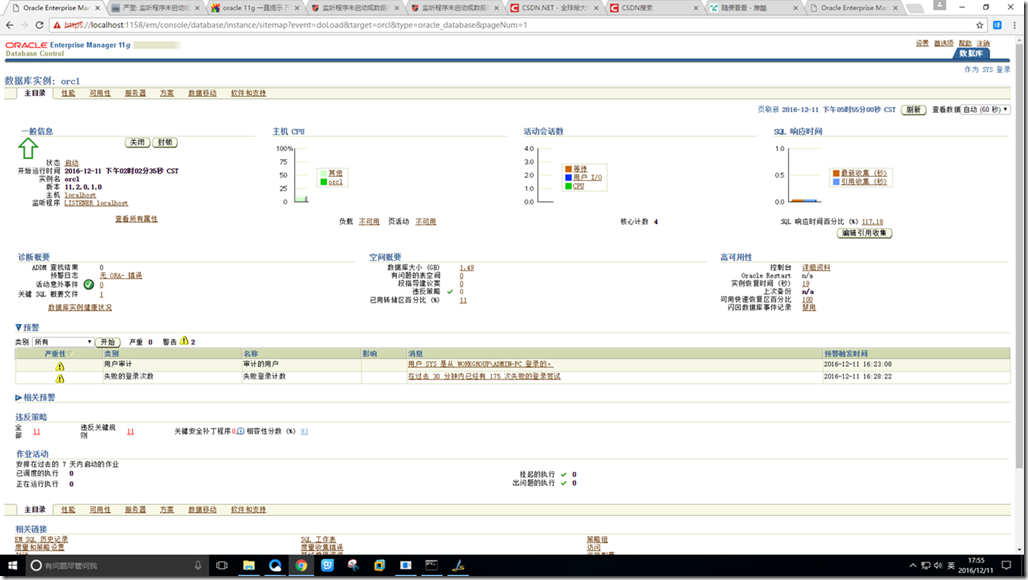
Task: Click the 用户 I/O legend entry
Action: 587,178
